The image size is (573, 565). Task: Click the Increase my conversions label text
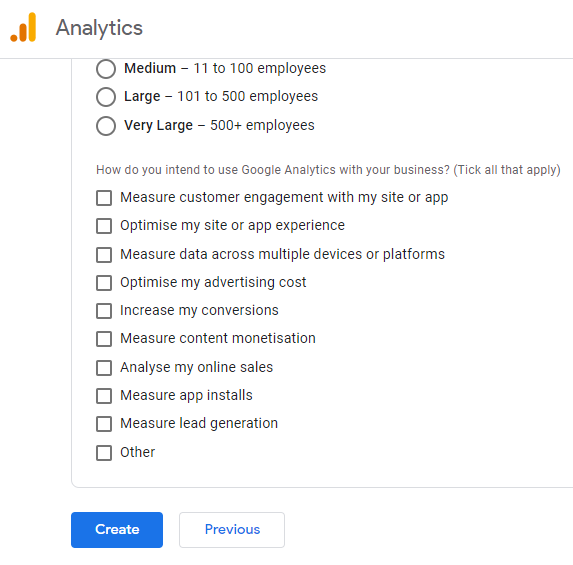pos(199,310)
